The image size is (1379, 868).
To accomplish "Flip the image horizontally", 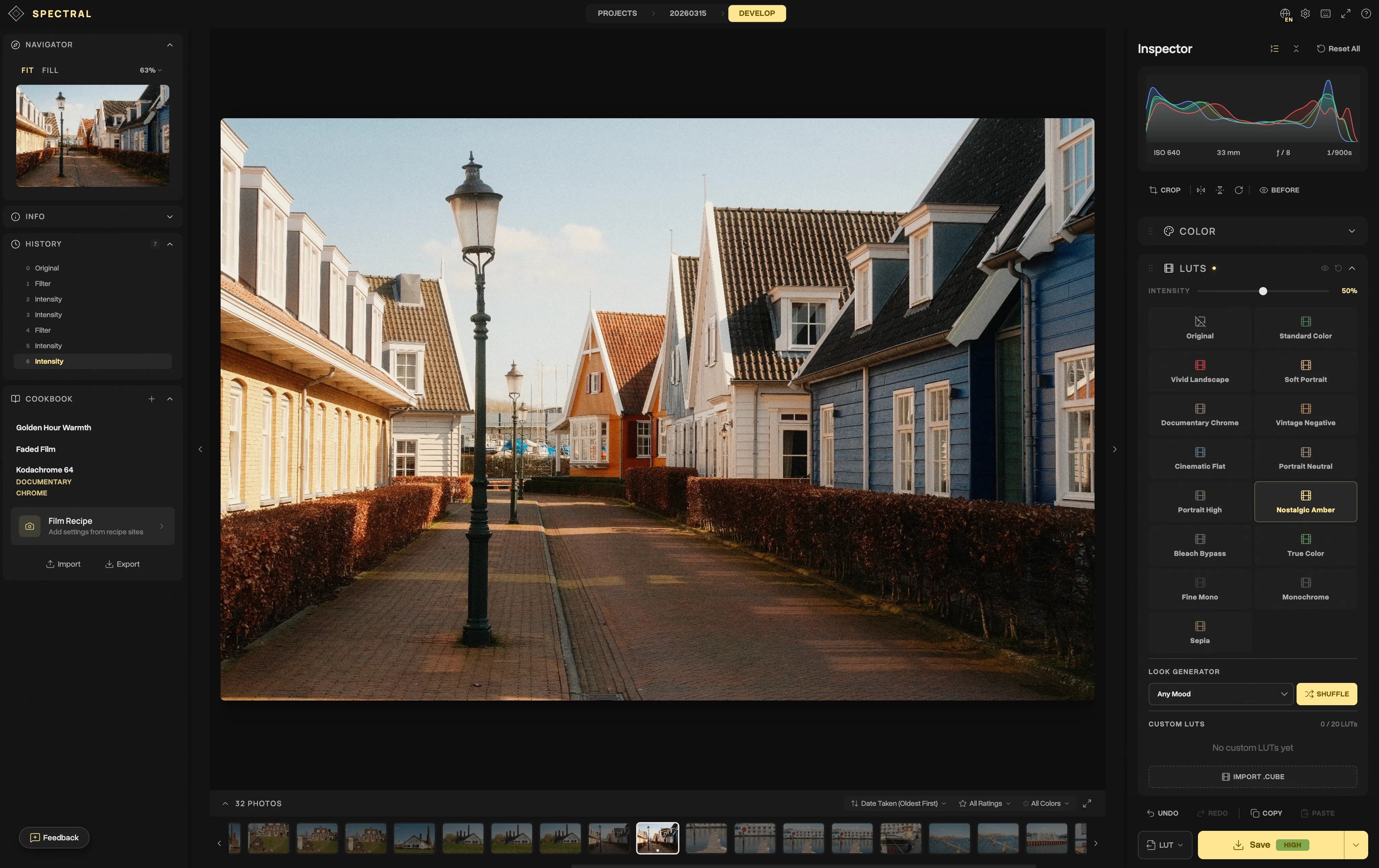I will (x=1200, y=190).
